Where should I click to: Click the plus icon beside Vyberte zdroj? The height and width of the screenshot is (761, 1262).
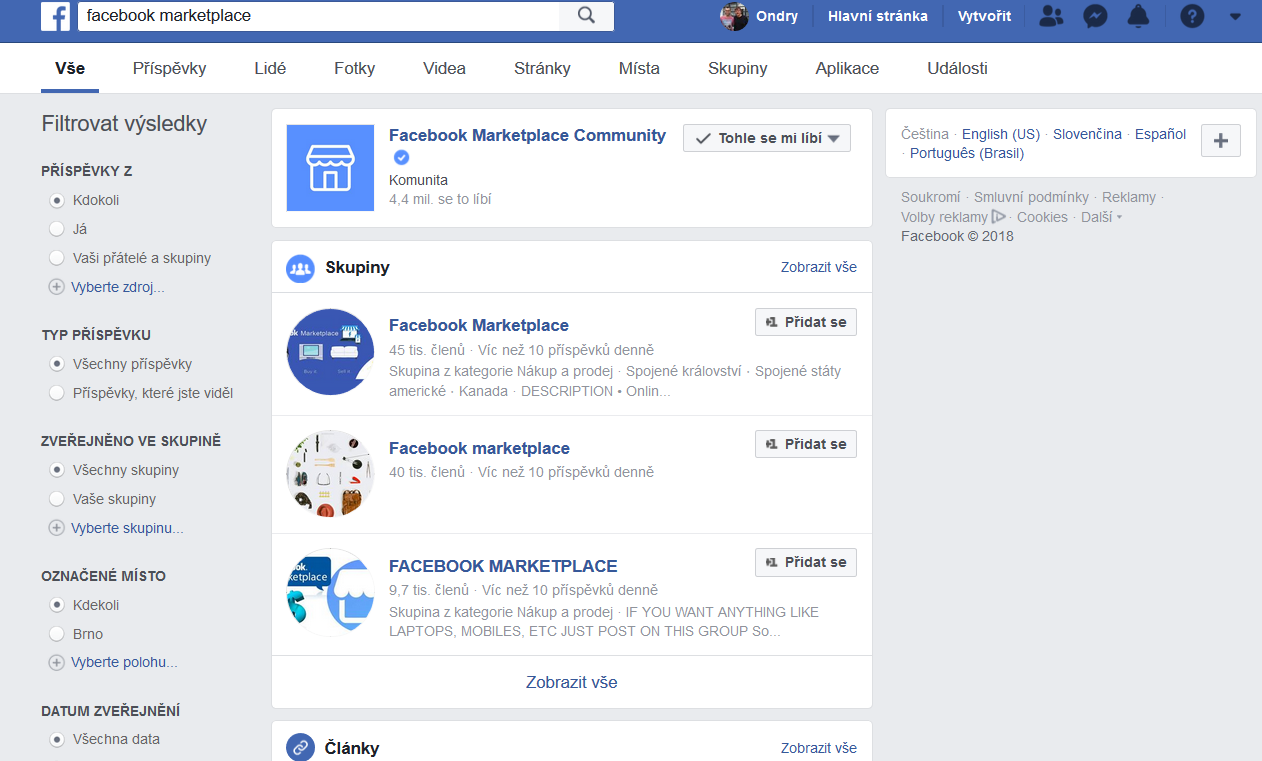coord(56,287)
